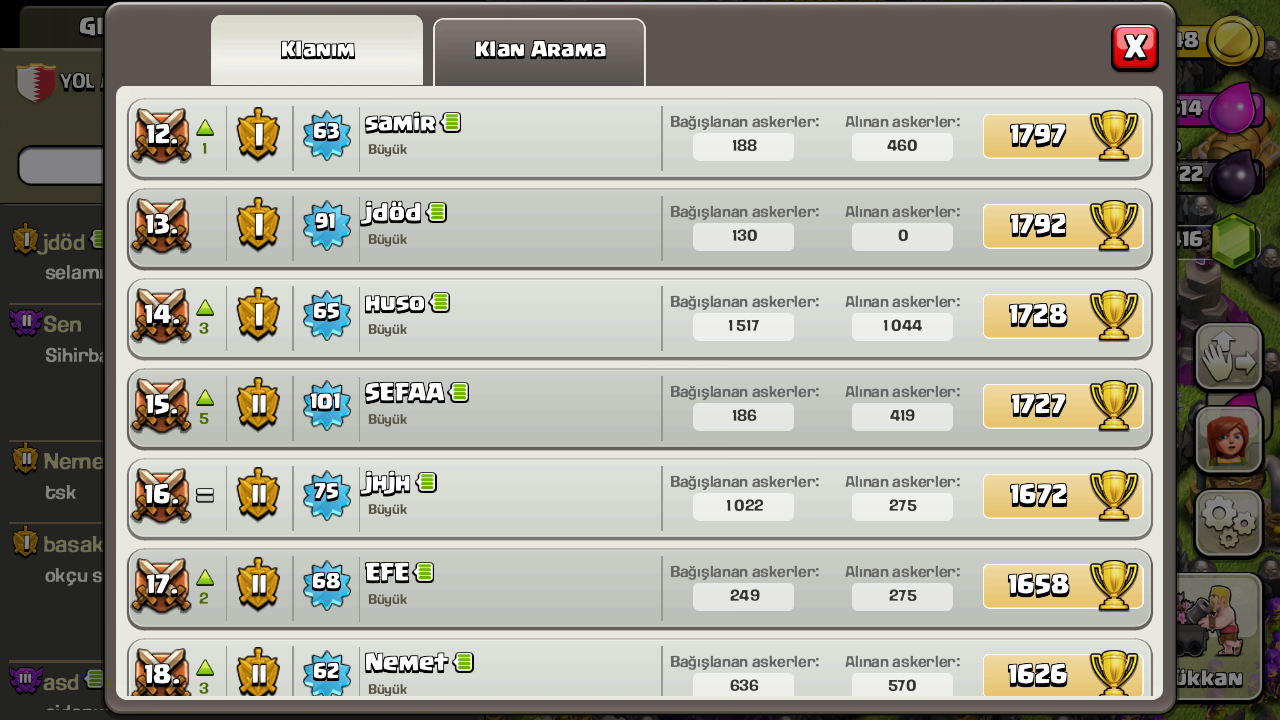Tap the league shield beside SEFAA
Image resolution: width=1280 pixels, height=720 pixels.
pos(258,404)
